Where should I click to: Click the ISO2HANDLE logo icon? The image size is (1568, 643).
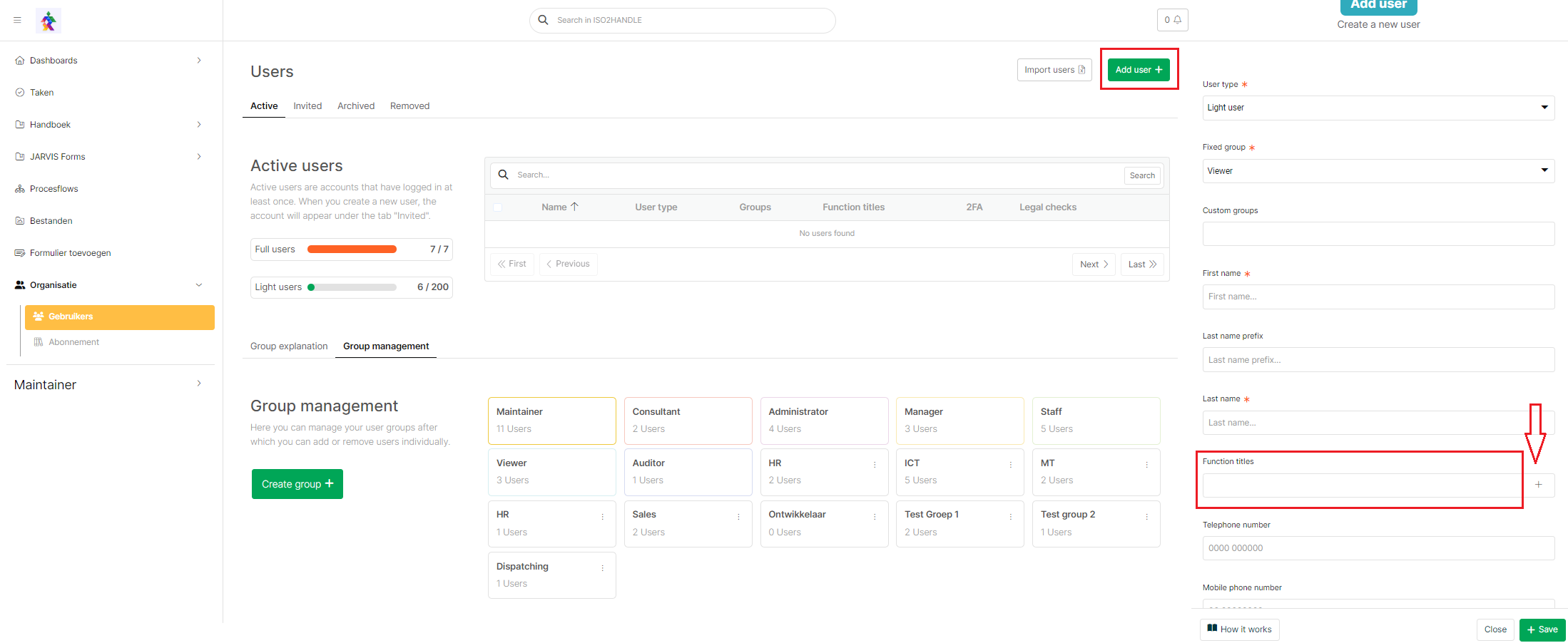coord(49,21)
